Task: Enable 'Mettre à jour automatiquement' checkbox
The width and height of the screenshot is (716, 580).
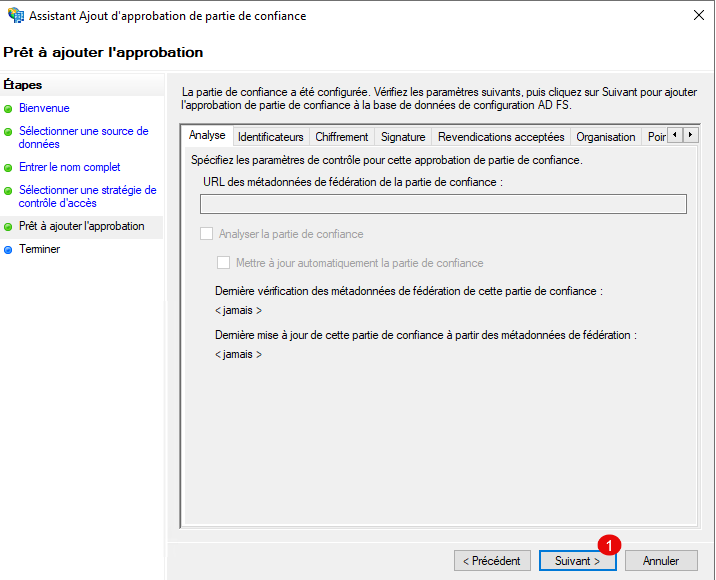Action: coord(224,263)
